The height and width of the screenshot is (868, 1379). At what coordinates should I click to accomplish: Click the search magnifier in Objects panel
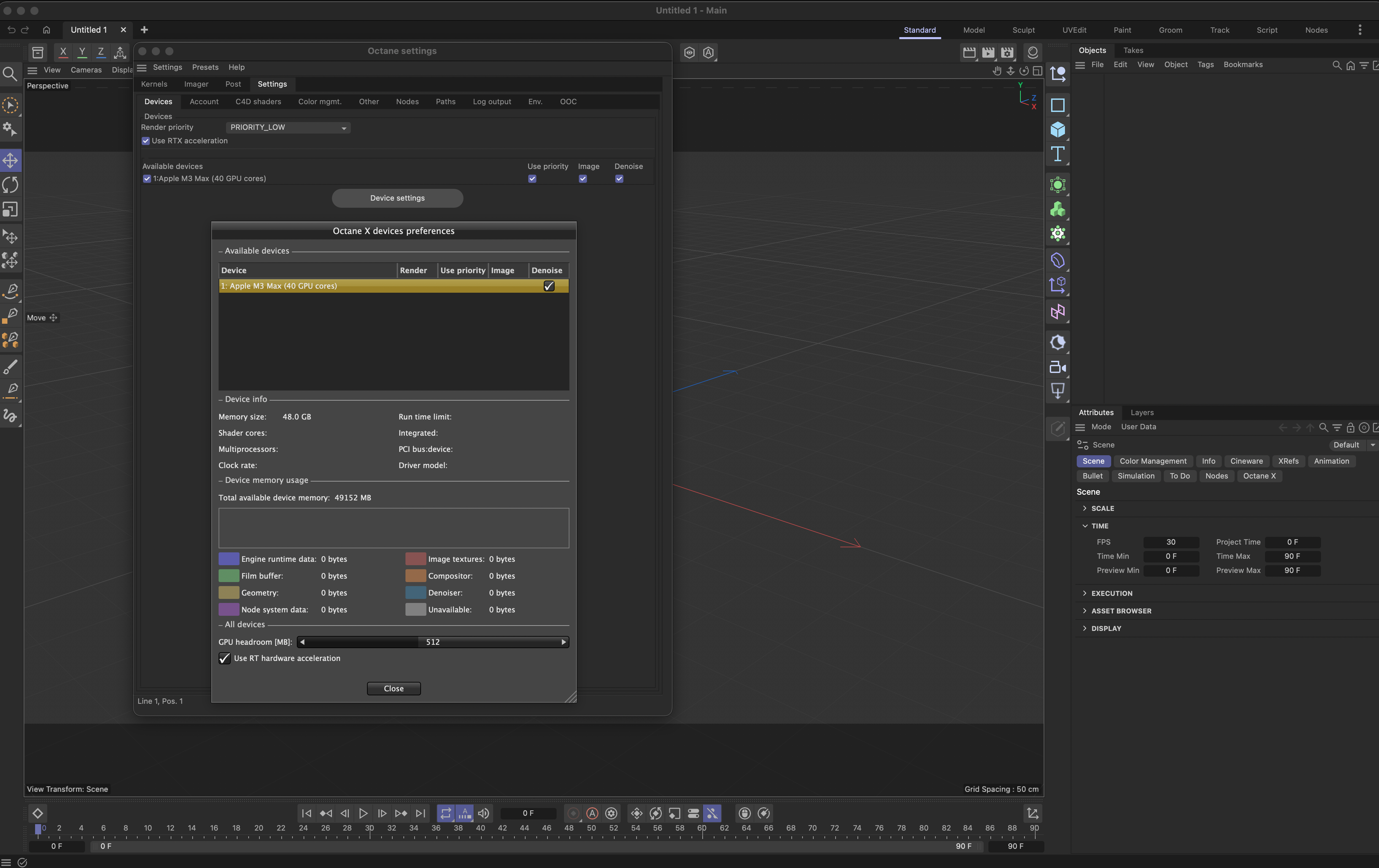point(1336,65)
